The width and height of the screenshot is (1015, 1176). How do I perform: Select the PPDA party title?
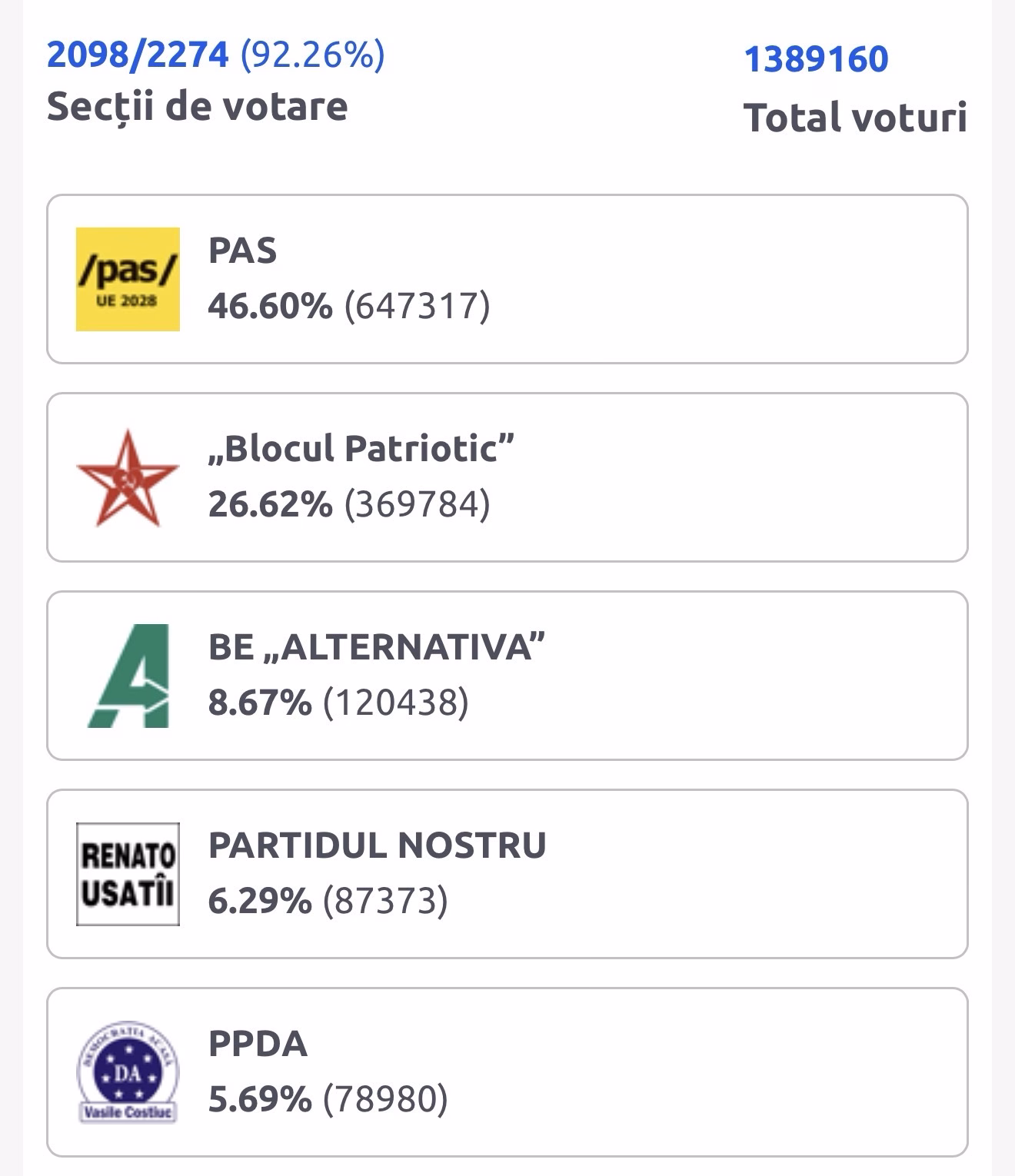pos(258,1044)
